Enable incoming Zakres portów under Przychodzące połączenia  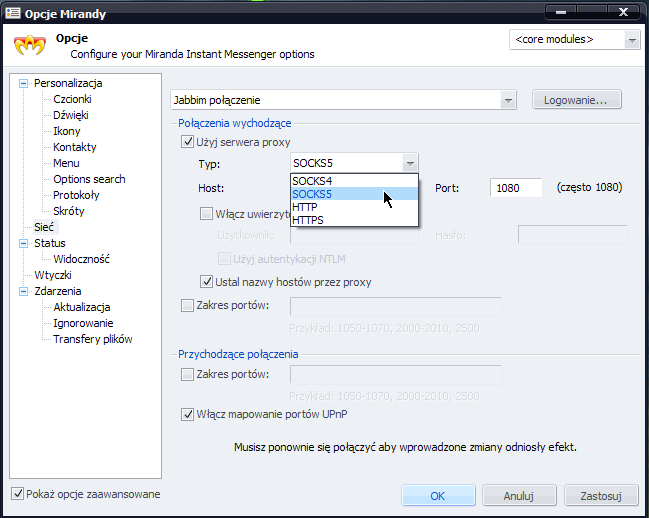[x=187, y=374]
